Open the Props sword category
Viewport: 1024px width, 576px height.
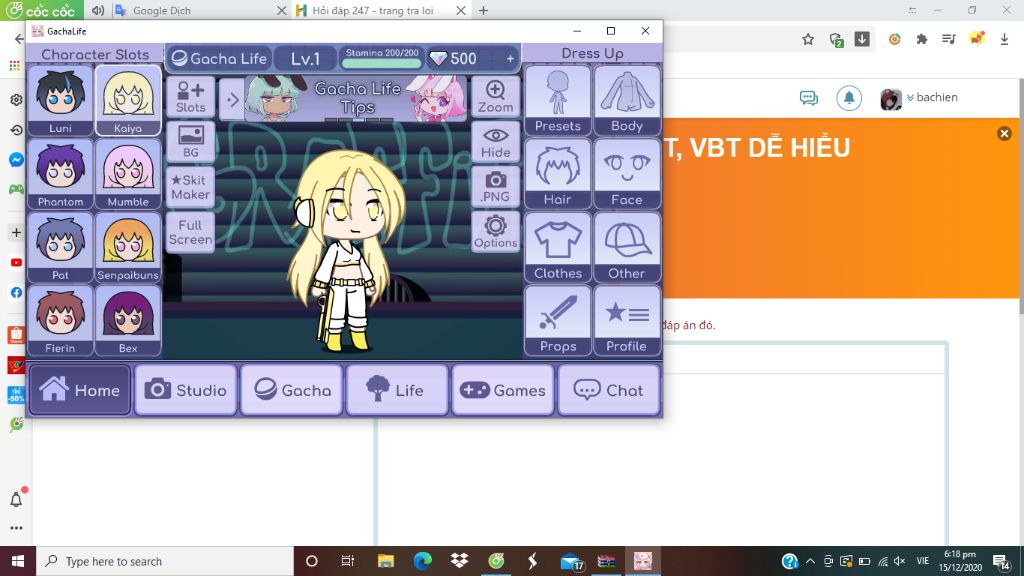pos(558,320)
